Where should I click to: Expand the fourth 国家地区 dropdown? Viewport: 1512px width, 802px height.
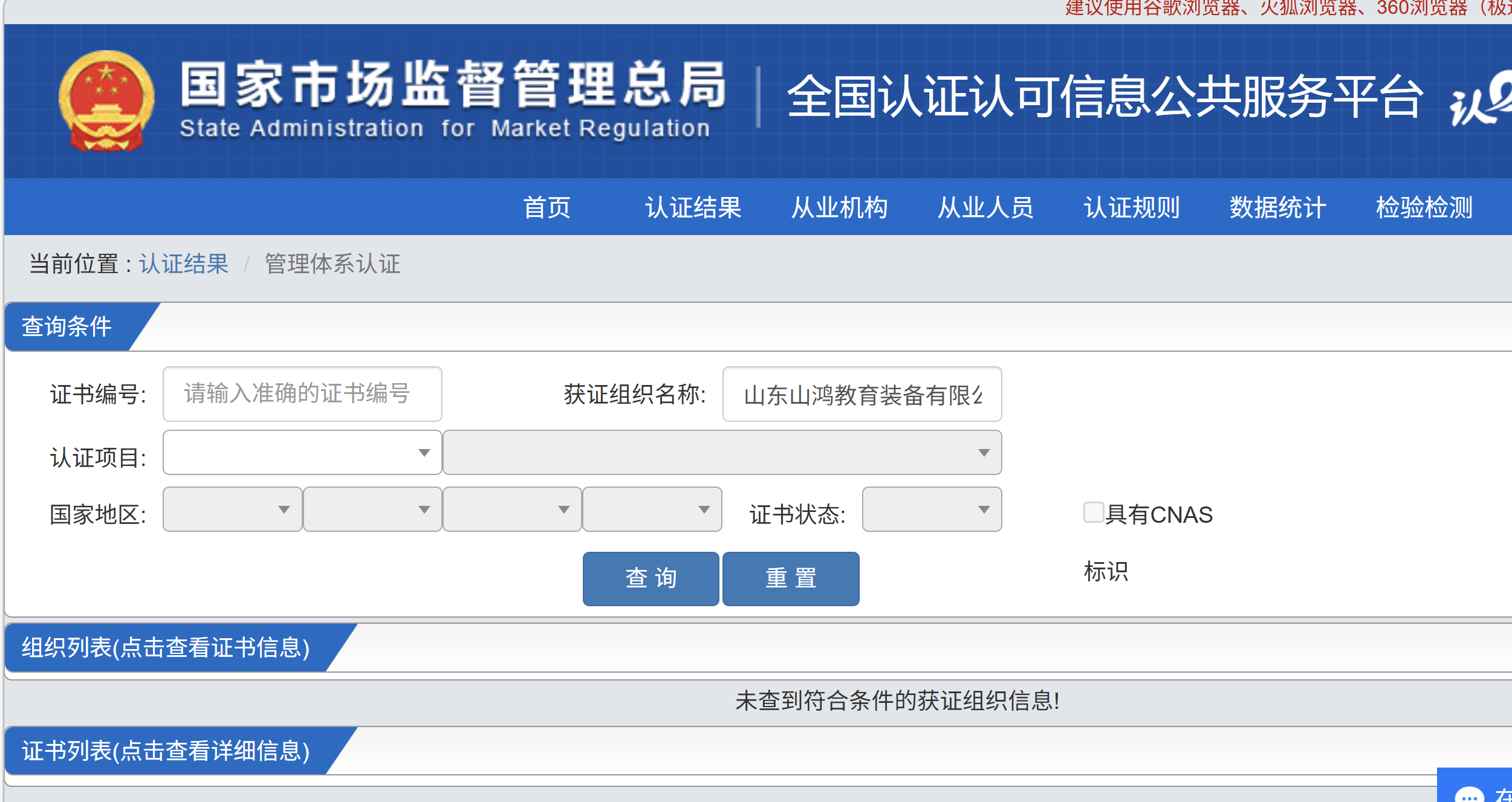(651, 509)
